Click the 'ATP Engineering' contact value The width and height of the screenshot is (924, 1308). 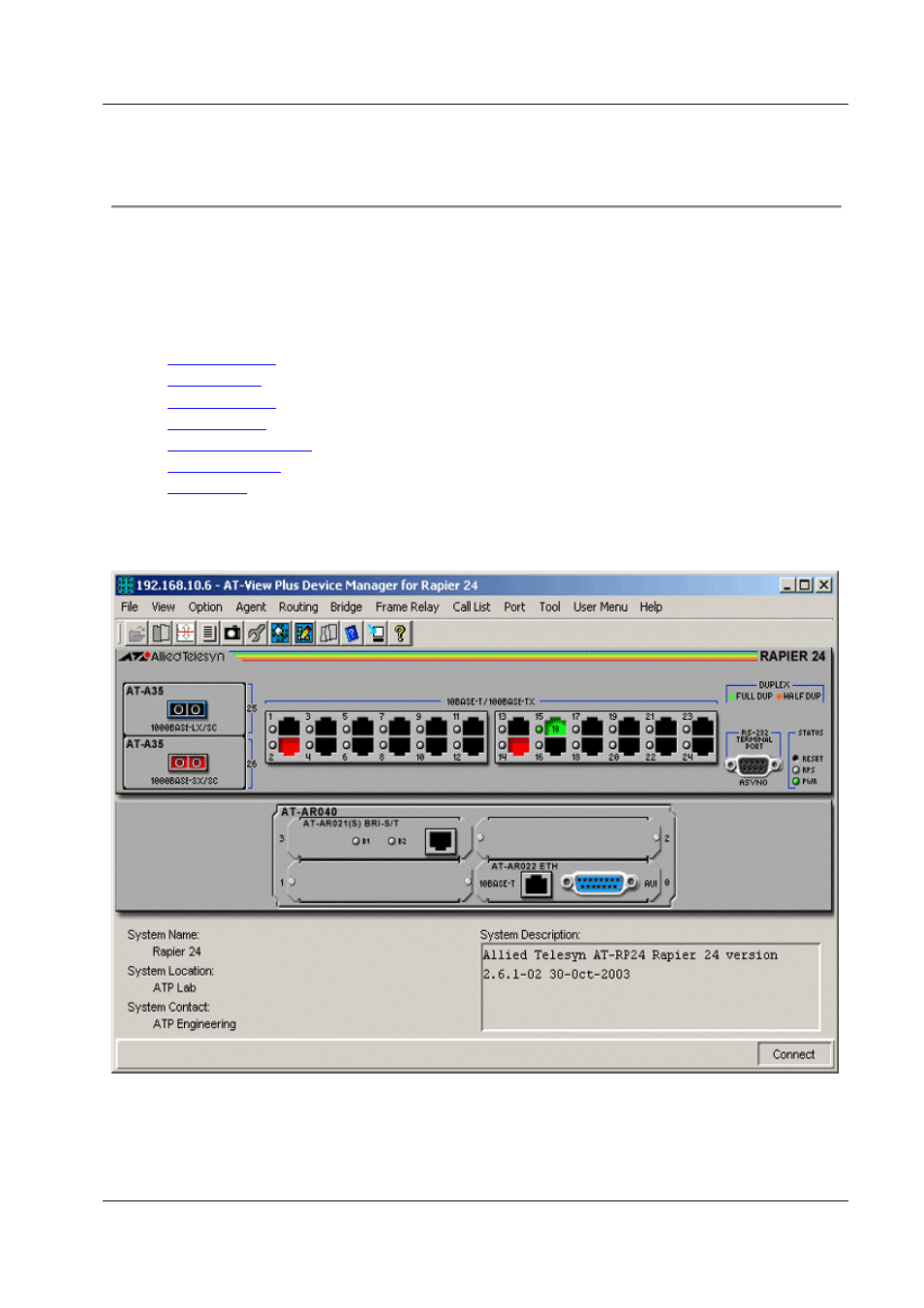click(x=195, y=1024)
